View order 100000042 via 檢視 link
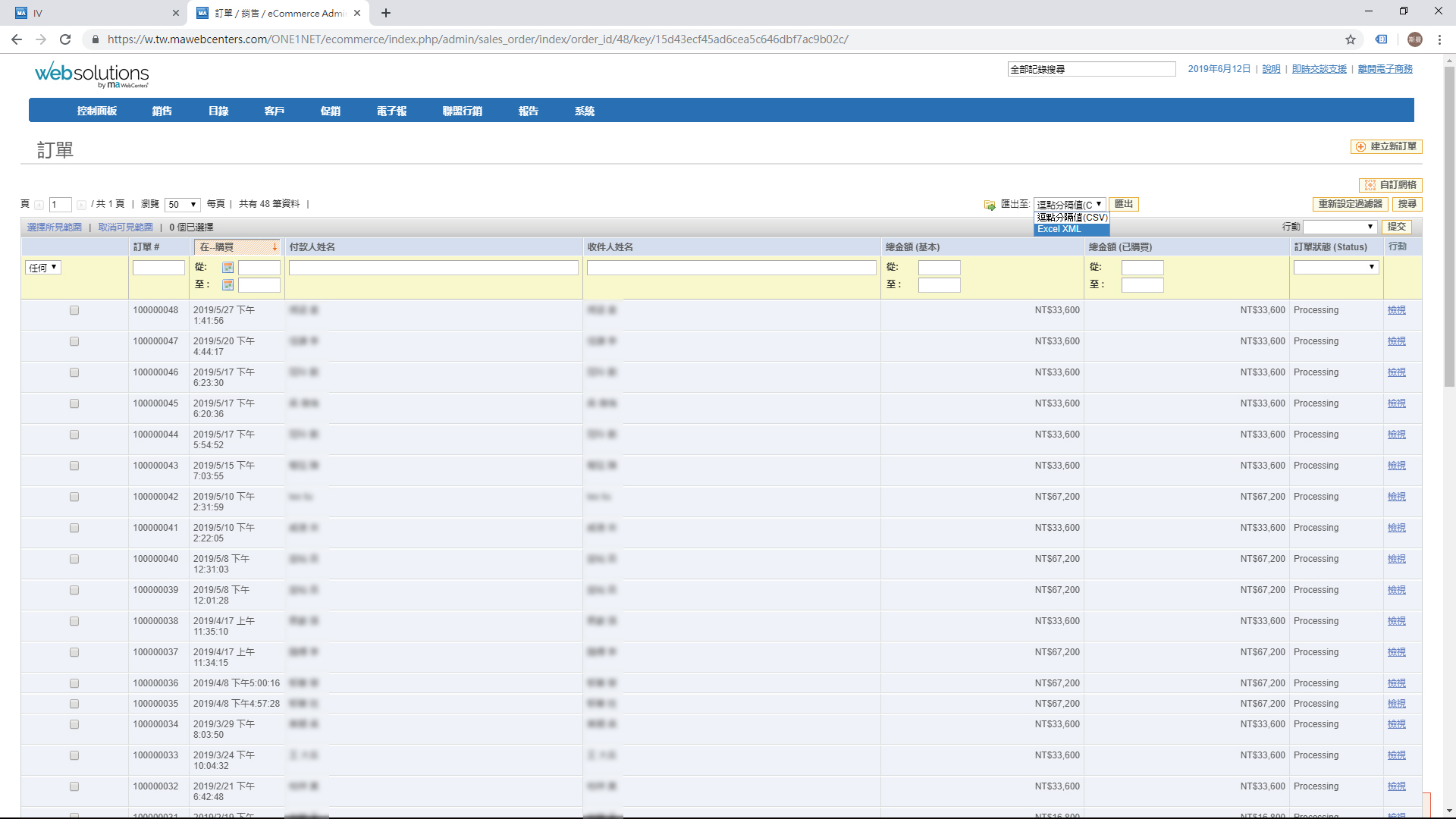 click(x=1397, y=497)
